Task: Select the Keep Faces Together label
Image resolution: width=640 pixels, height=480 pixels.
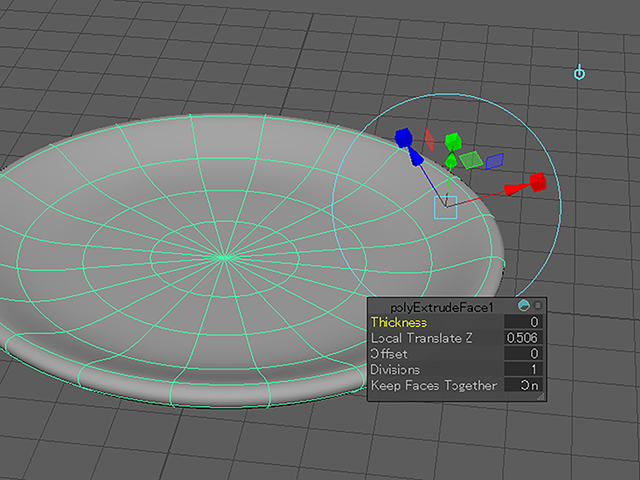Action: [x=434, y=386]
